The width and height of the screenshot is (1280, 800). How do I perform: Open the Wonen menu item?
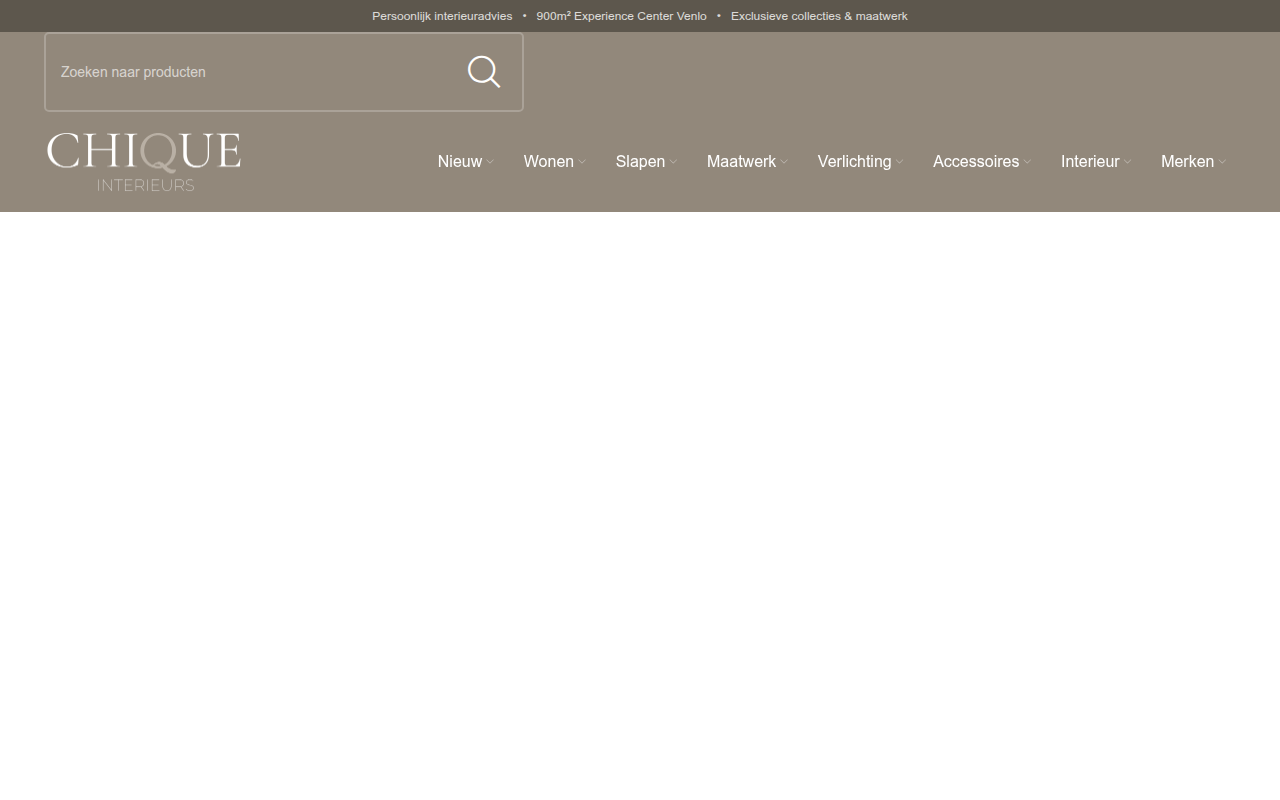[549, 161]
